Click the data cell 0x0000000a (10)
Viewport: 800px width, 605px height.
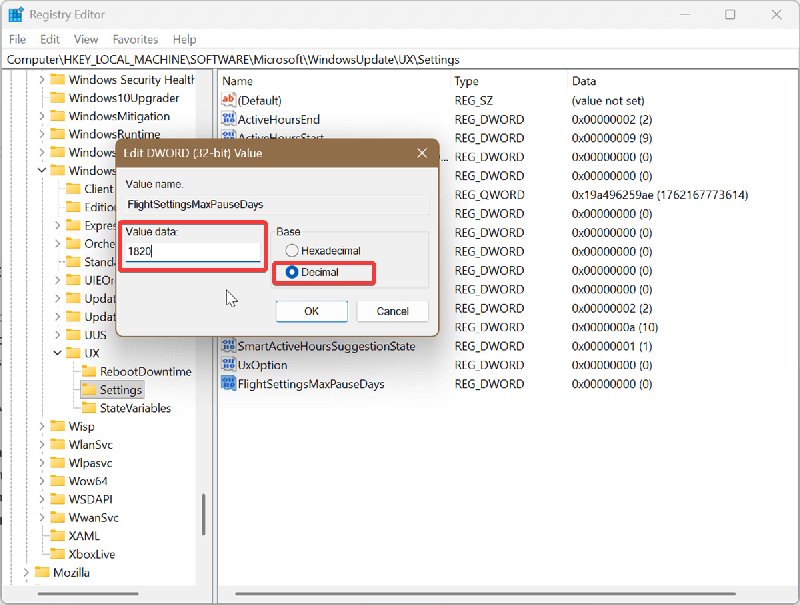click(x=614, y=327)
